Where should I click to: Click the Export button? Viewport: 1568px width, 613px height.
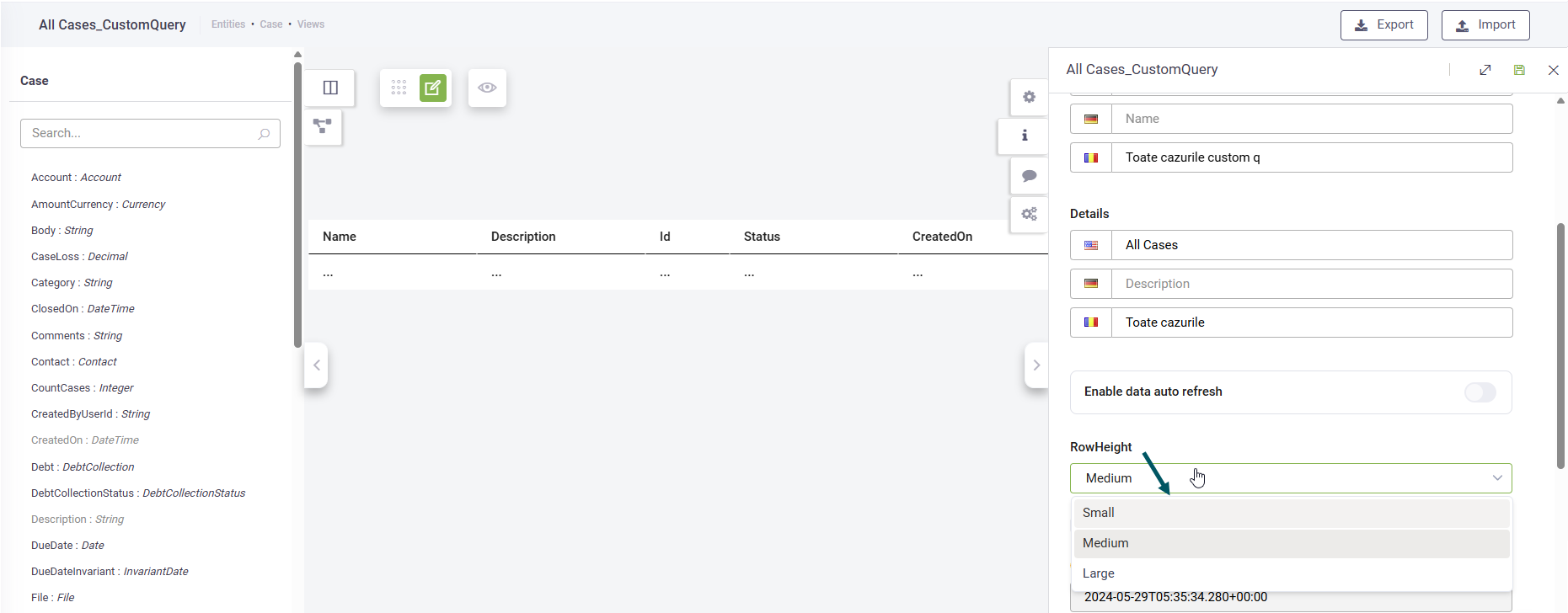tap(1383, 25)
